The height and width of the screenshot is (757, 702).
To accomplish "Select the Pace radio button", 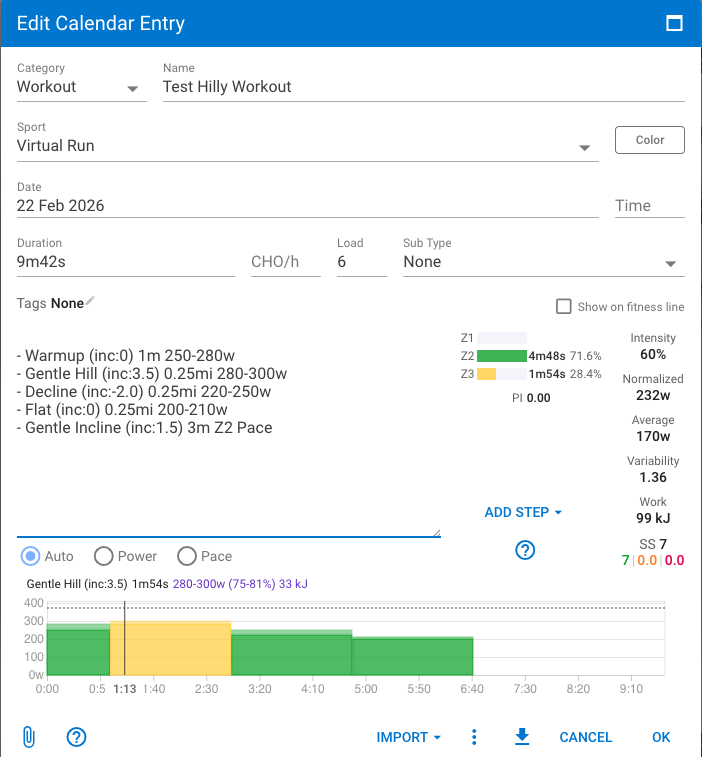I will 186,556.
